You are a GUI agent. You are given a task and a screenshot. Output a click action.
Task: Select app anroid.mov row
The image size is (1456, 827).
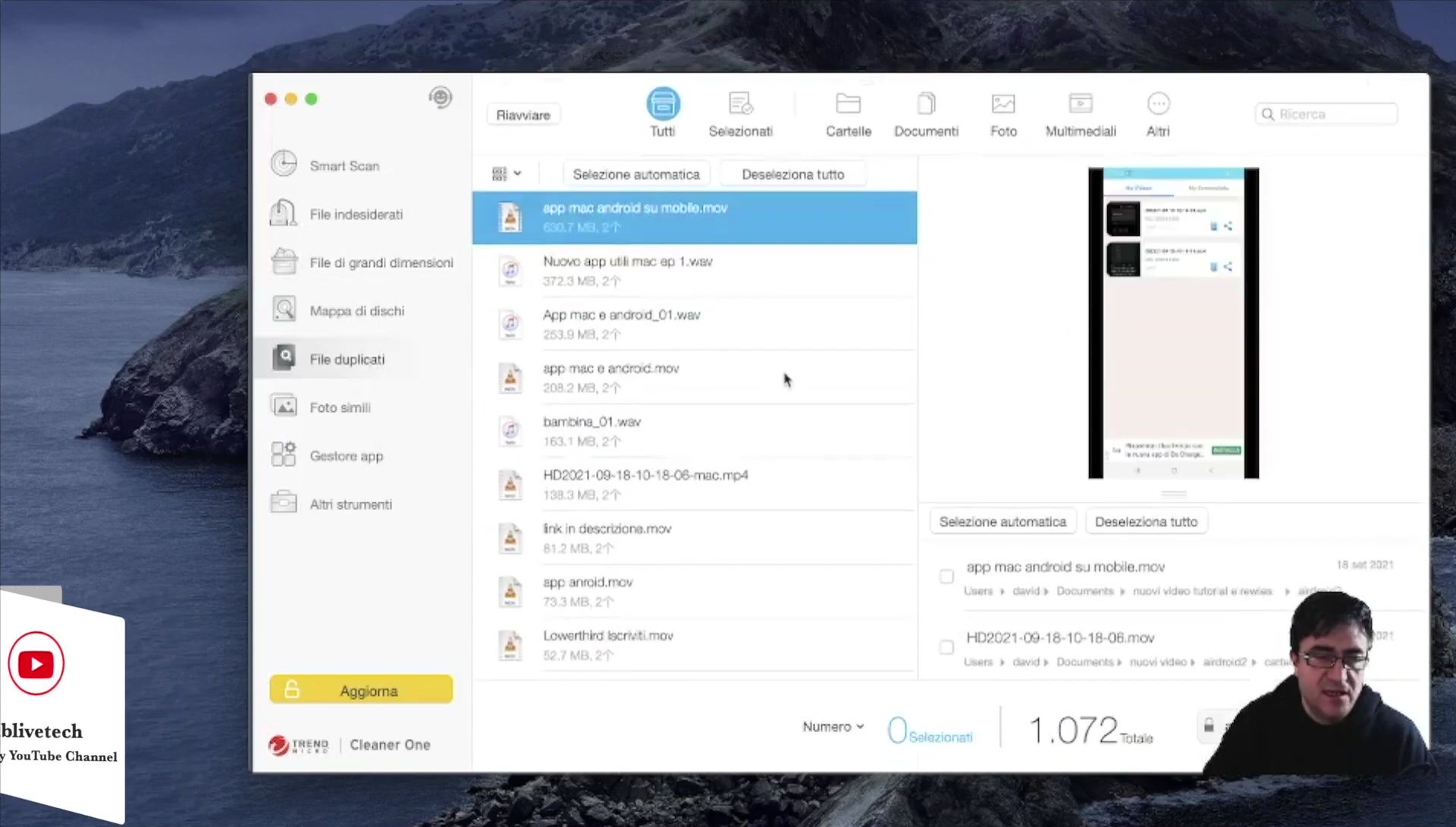695,592
